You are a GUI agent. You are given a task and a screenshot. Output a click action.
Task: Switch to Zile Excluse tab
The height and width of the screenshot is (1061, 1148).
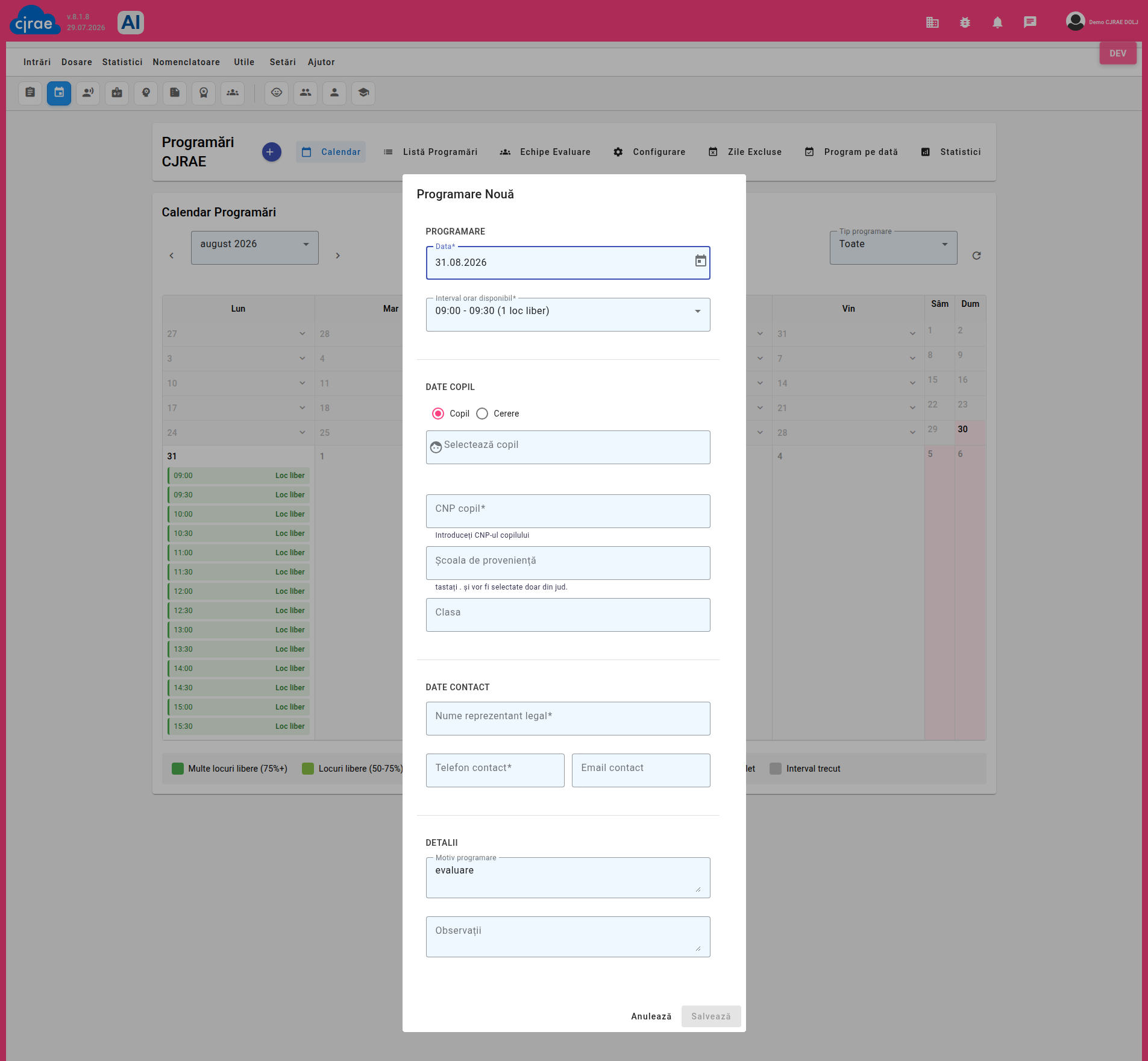[x=745, y=152]
